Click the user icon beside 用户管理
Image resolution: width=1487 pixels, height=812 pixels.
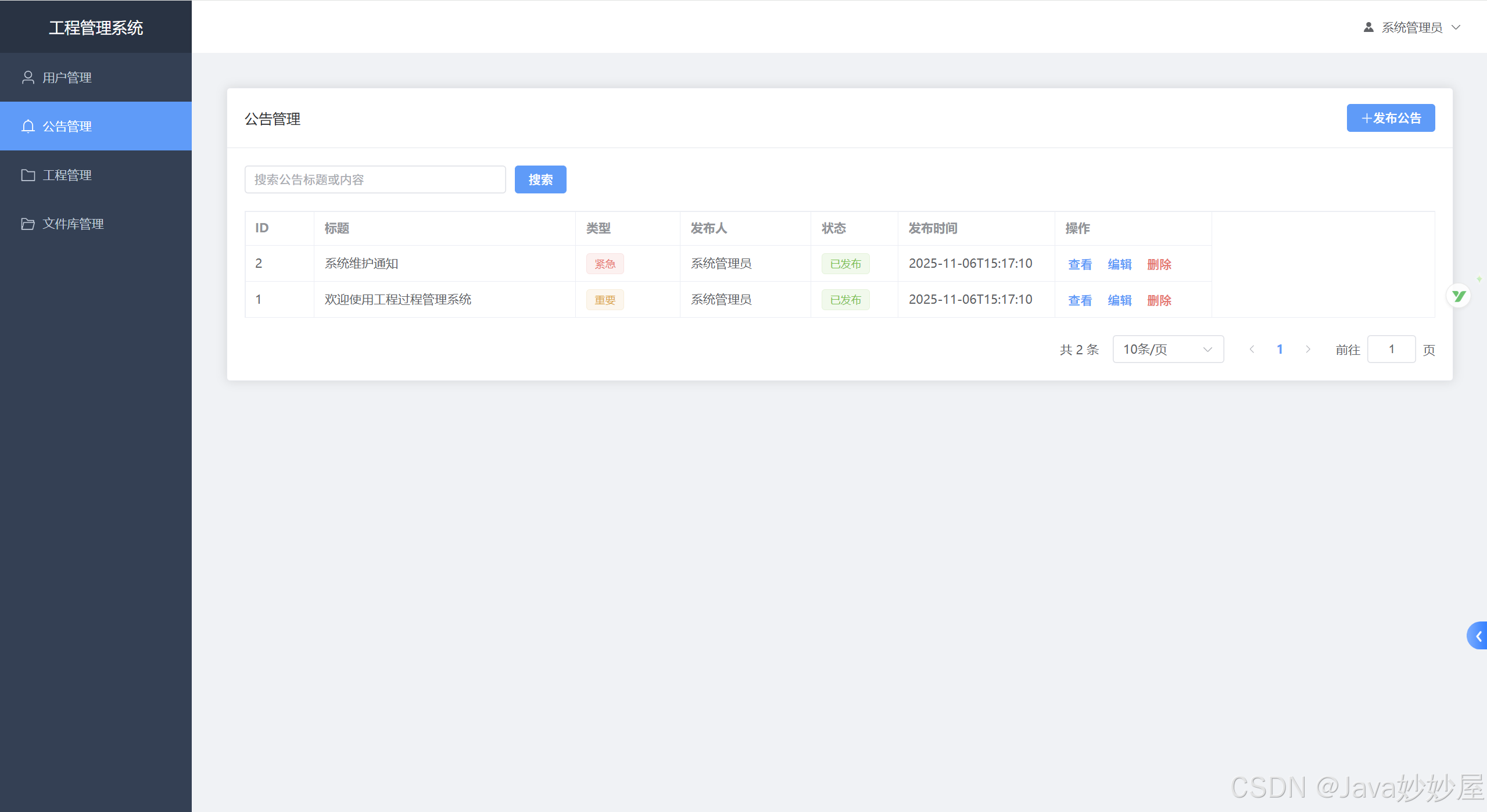[x=28, y=77]
